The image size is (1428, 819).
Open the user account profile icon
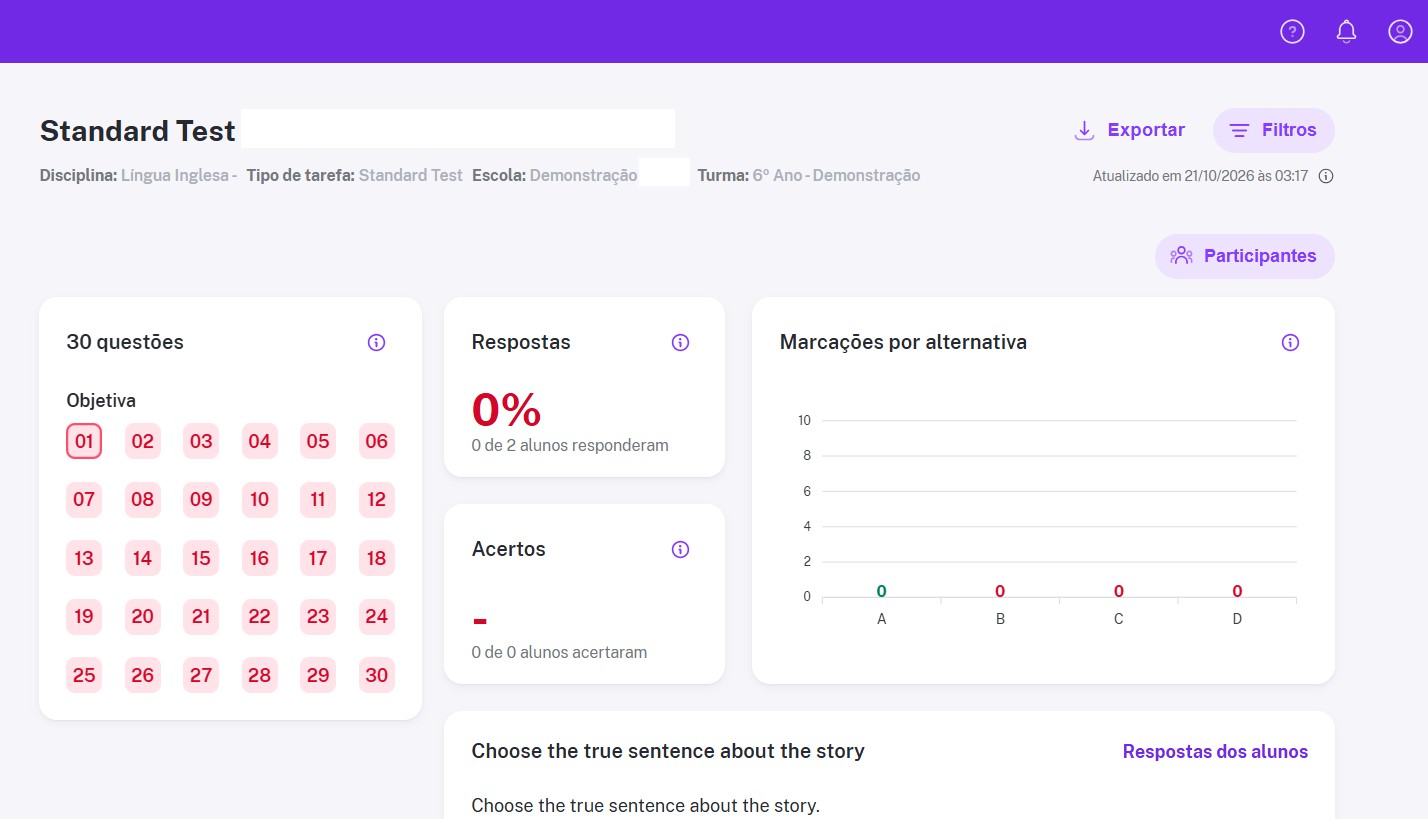click(1400, 32)
